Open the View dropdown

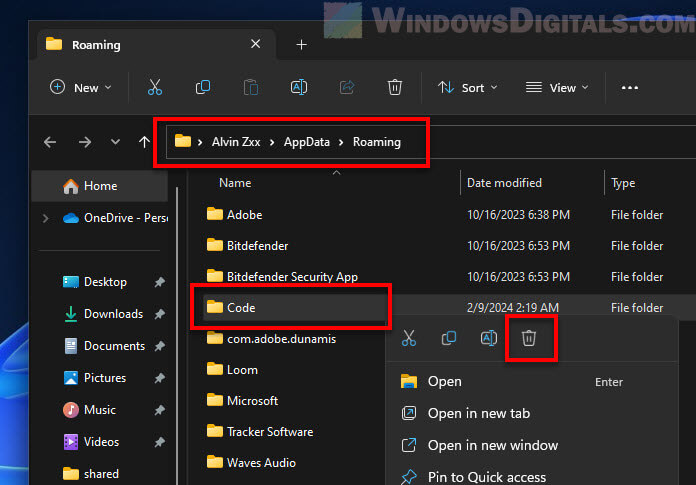click(x=557, y=87)
